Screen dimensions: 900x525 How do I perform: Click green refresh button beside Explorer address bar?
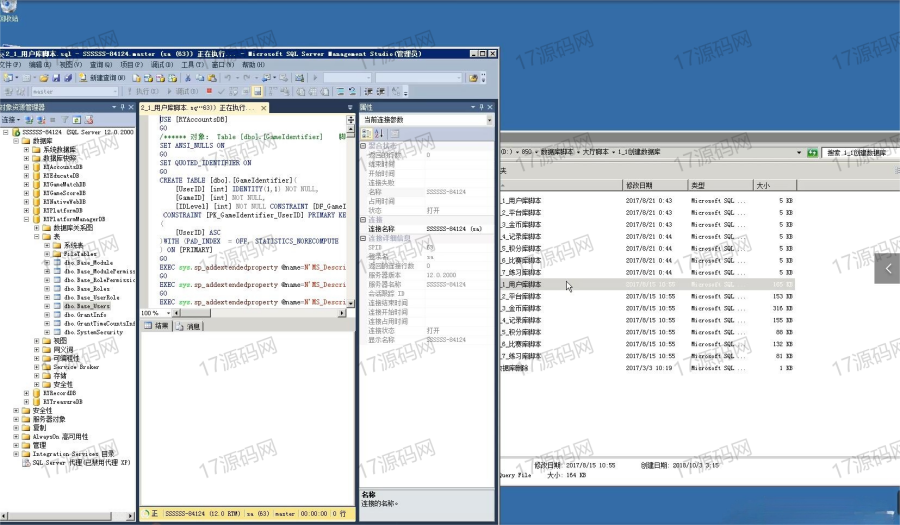point(812,153)
